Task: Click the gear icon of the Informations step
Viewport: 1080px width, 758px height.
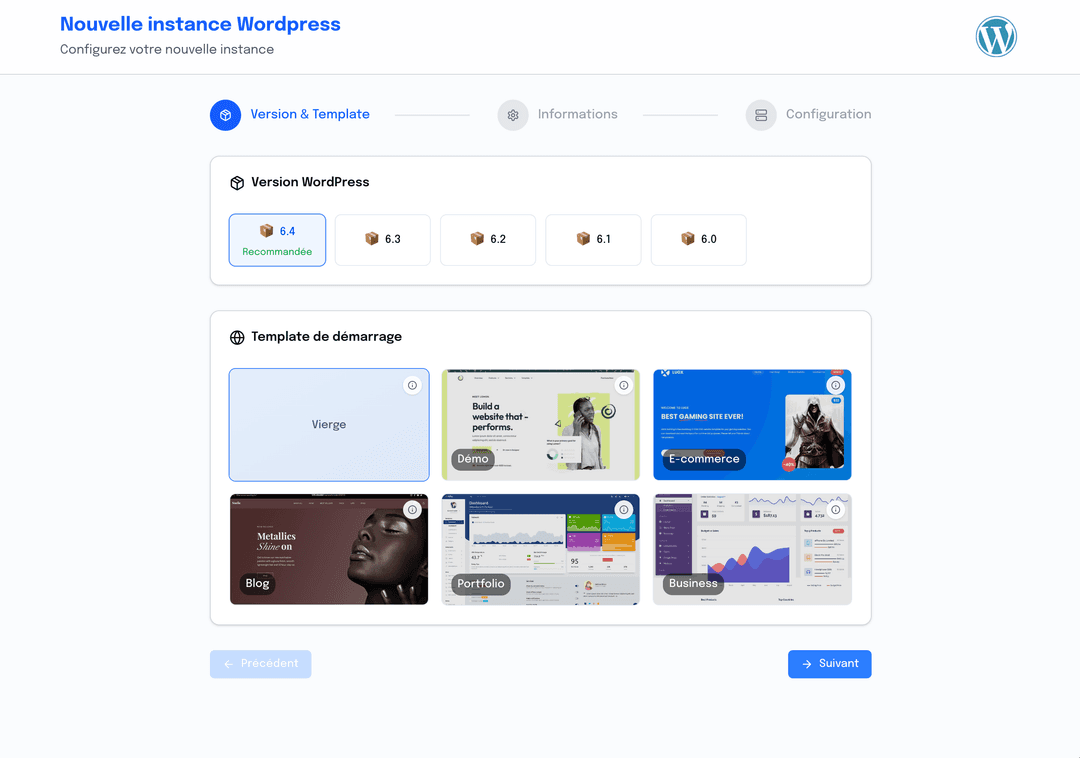Action: point(513,115)
